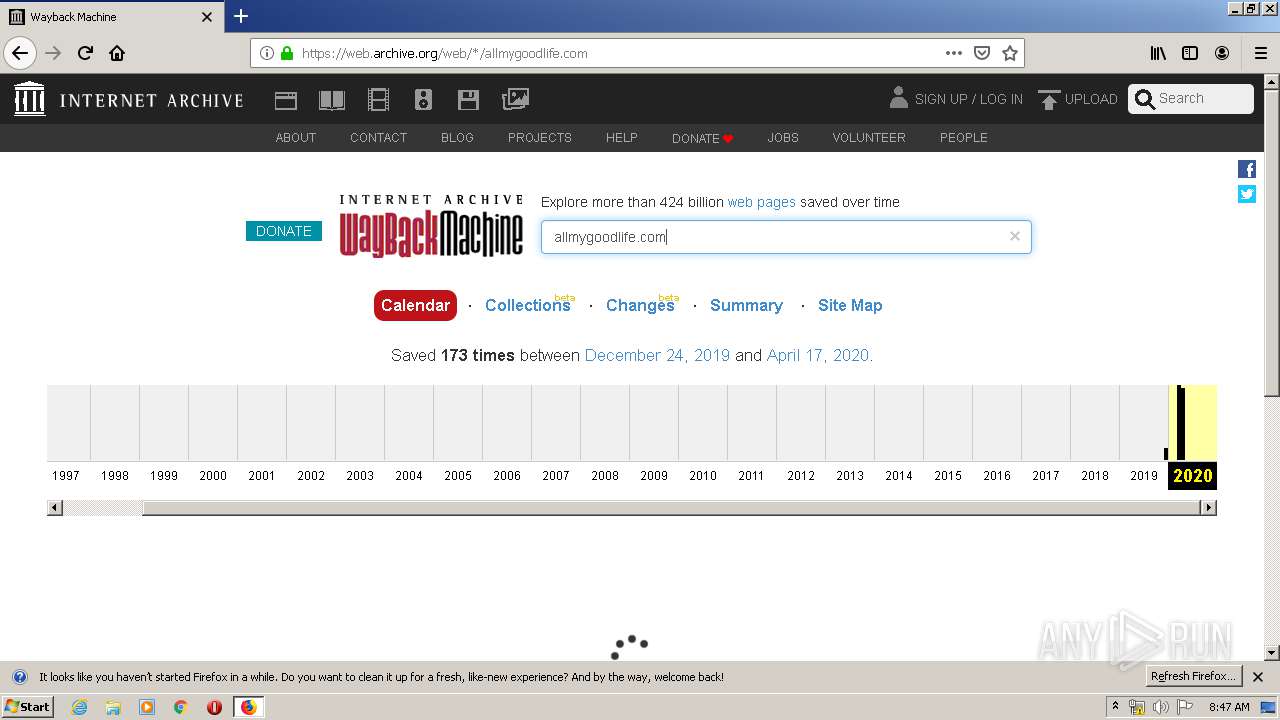Click the Refresh Firefox button
This screenshot has height=720, width=1280.
tap(1193, 676)
